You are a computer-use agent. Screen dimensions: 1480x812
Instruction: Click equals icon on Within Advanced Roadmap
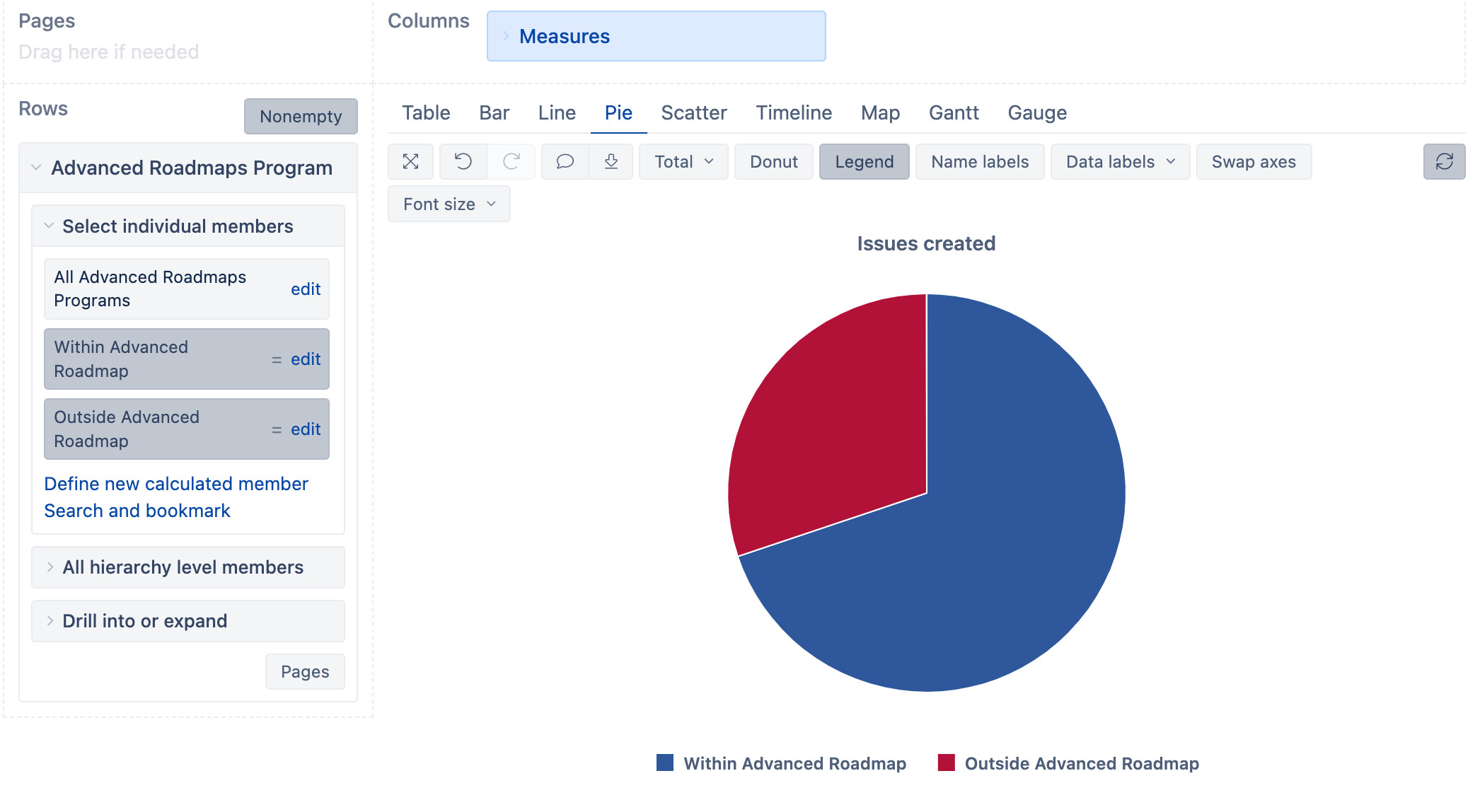pos(277,360)
